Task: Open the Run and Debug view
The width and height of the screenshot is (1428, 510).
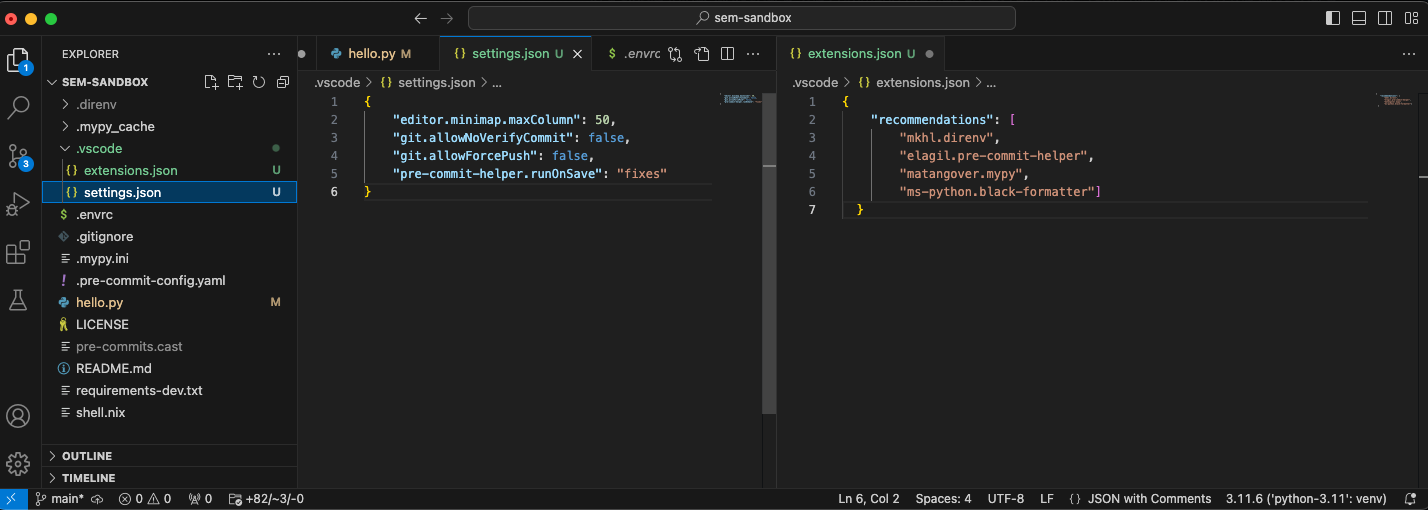Action: pyautogui.click(x=18, y=204)
